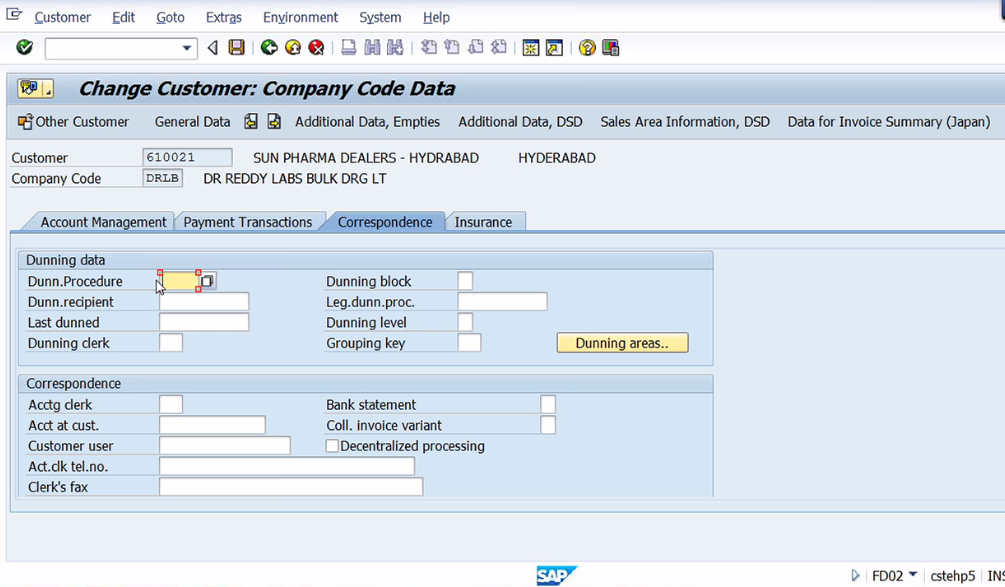Click the page icon before Additional Data, Empties
The height and width of the screenshot is (587, 1005).
274,121
